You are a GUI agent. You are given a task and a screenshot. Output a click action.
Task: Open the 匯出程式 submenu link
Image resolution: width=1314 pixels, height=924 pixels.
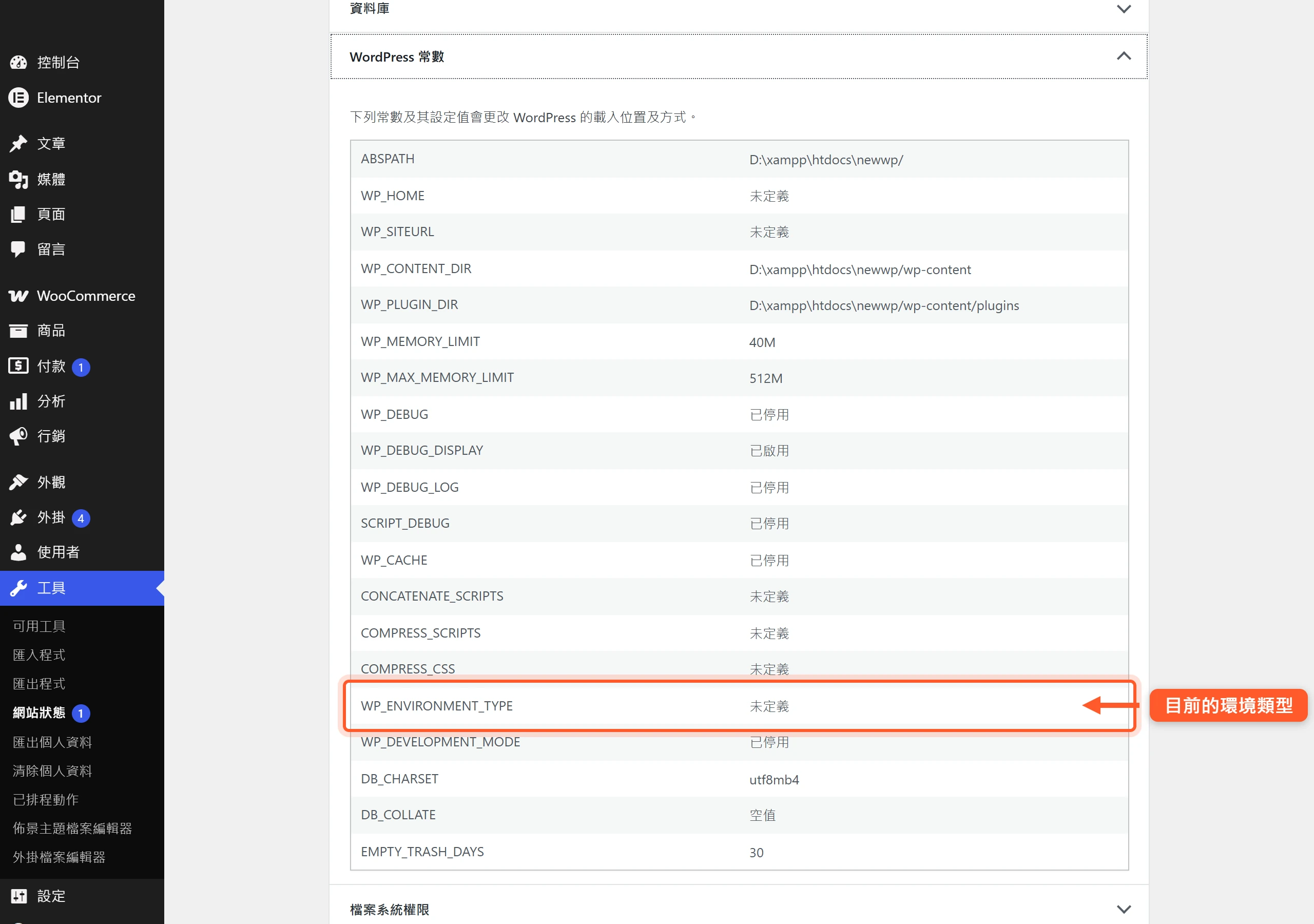point(39,684)
